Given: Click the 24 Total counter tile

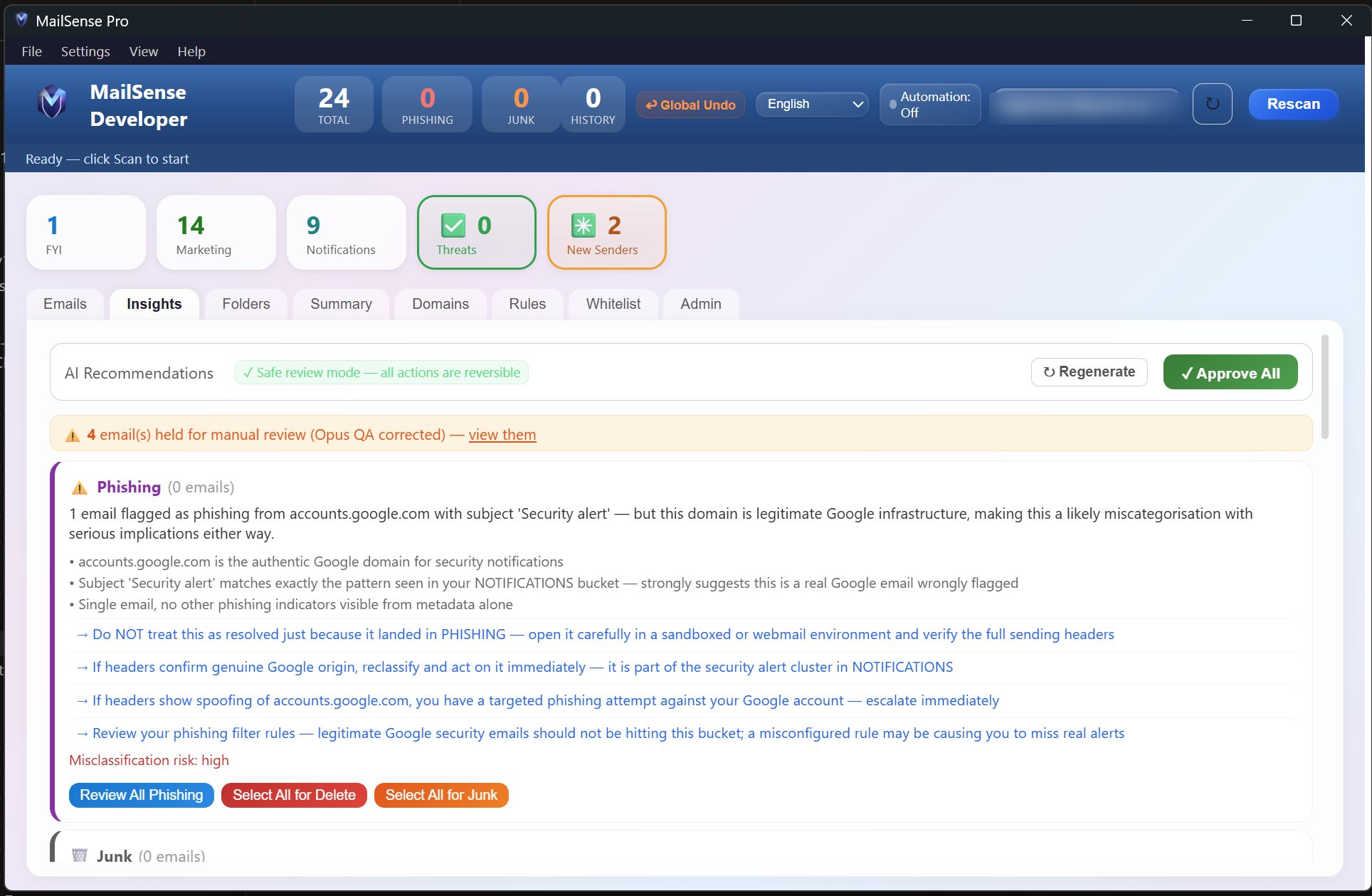Looking at the screenshot, I should [x=334, y=104].
